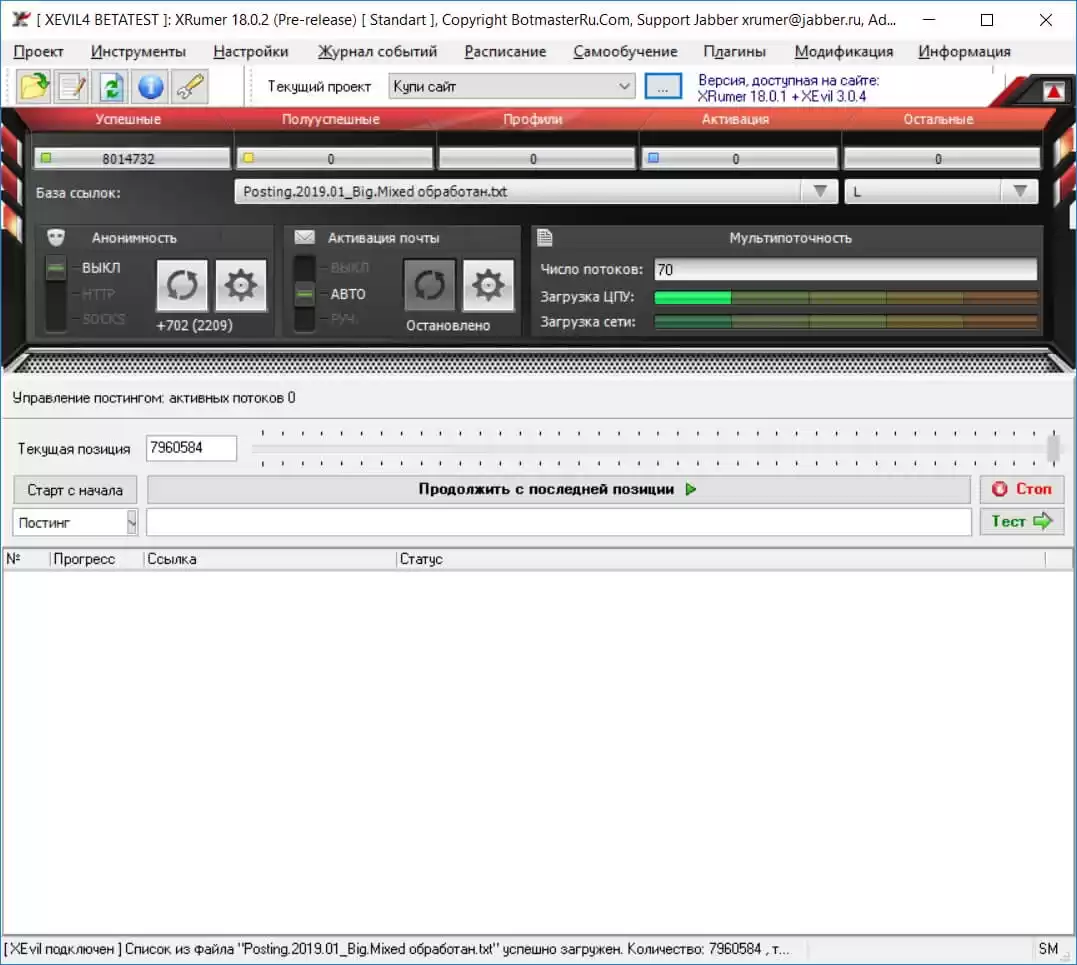Screen dimensions: 1077x965
Task: Click the +702 (2209) proxy count text
Action: point(194,325)
